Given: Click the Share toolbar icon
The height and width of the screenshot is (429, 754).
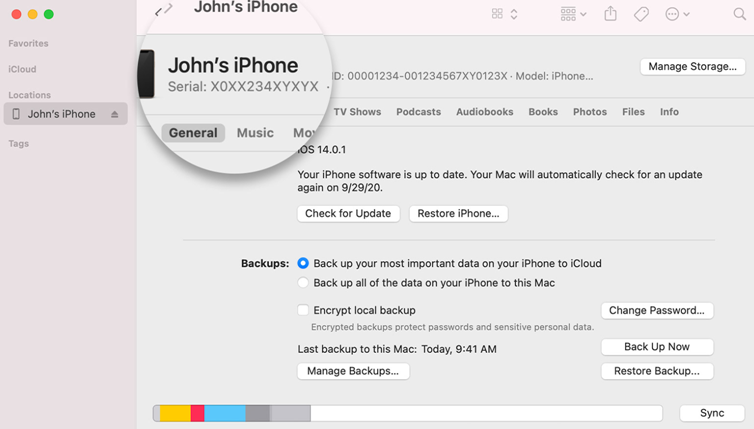Looking at the screenshot, I should click(x=610, y=13).
